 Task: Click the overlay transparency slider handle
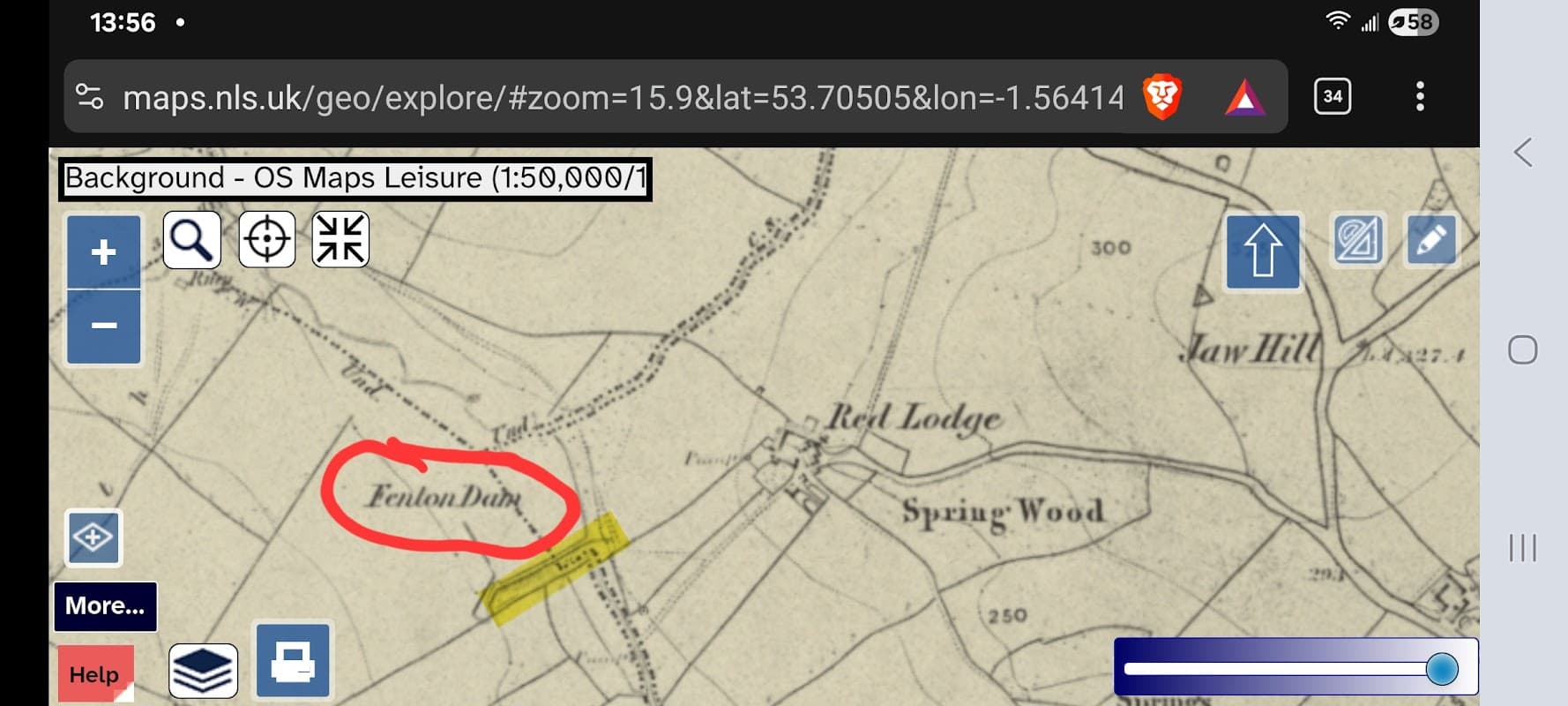tap(1442, 669)
